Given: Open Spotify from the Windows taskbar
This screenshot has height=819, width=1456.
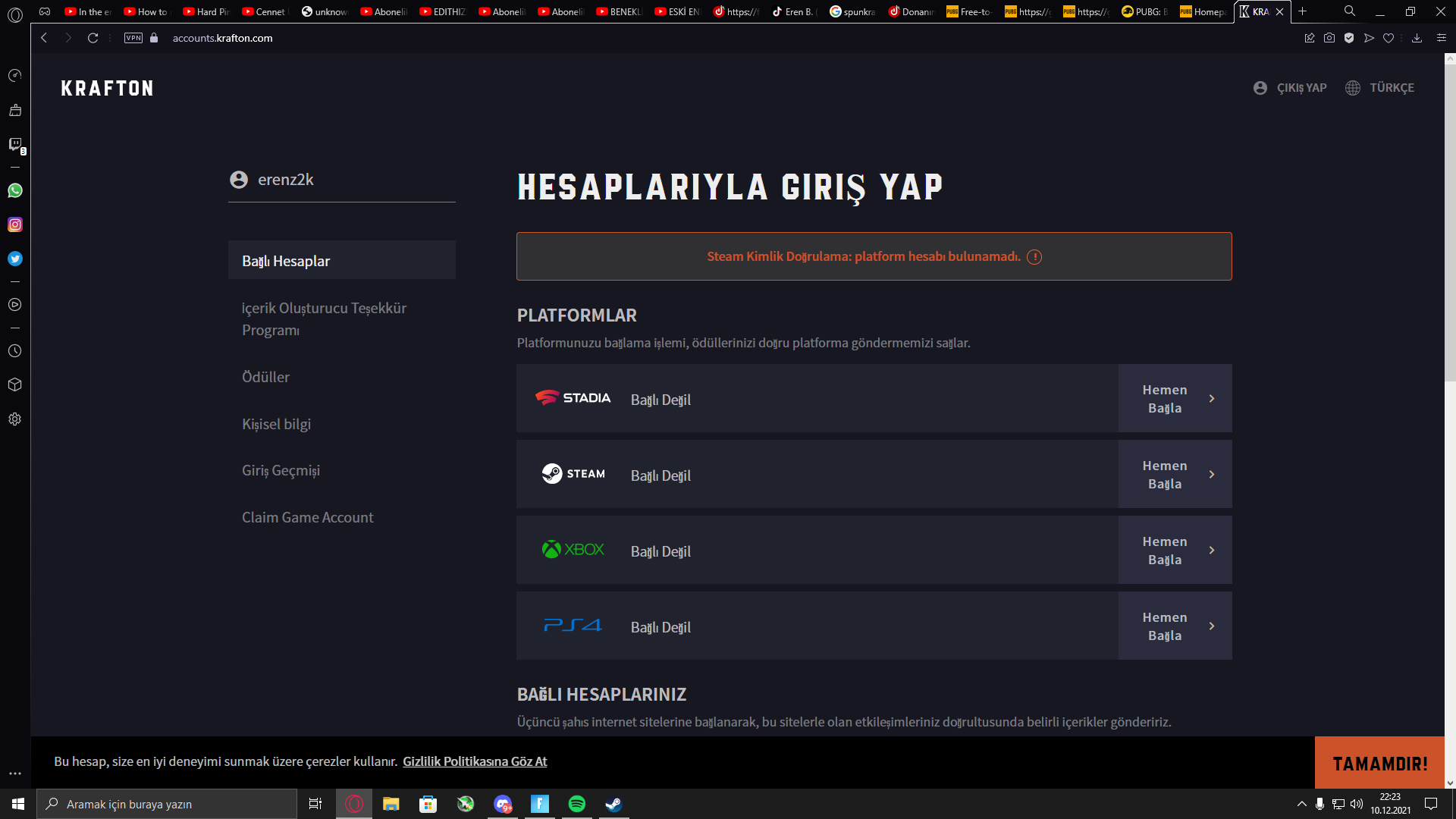Looking at the screenshot, I should 577,804.
